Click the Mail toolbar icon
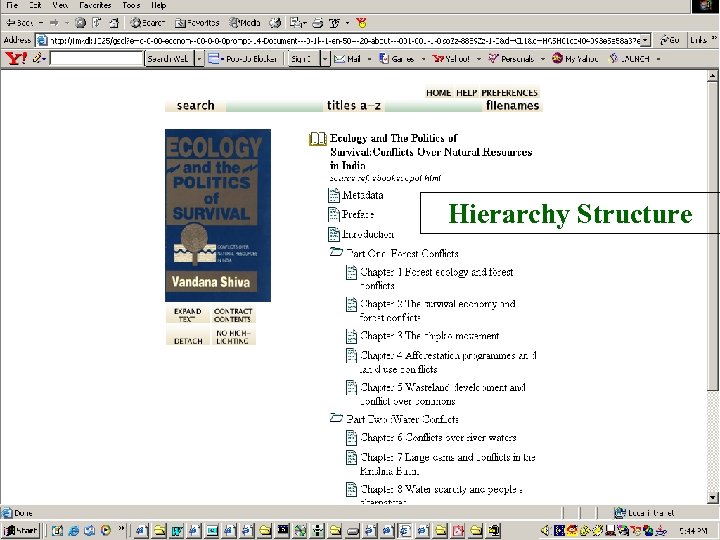720x540 pixels. pyautogui.click(x=298, y=22)
